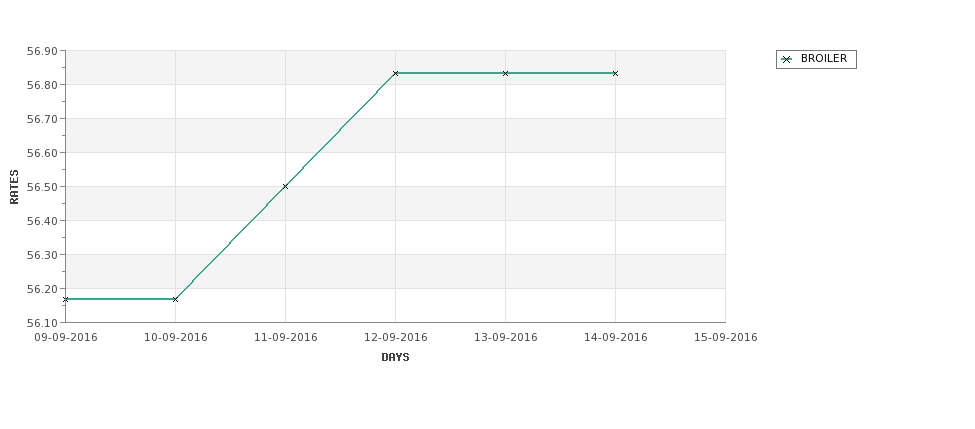Click the 10-09-2016 date label

(176, 338)
